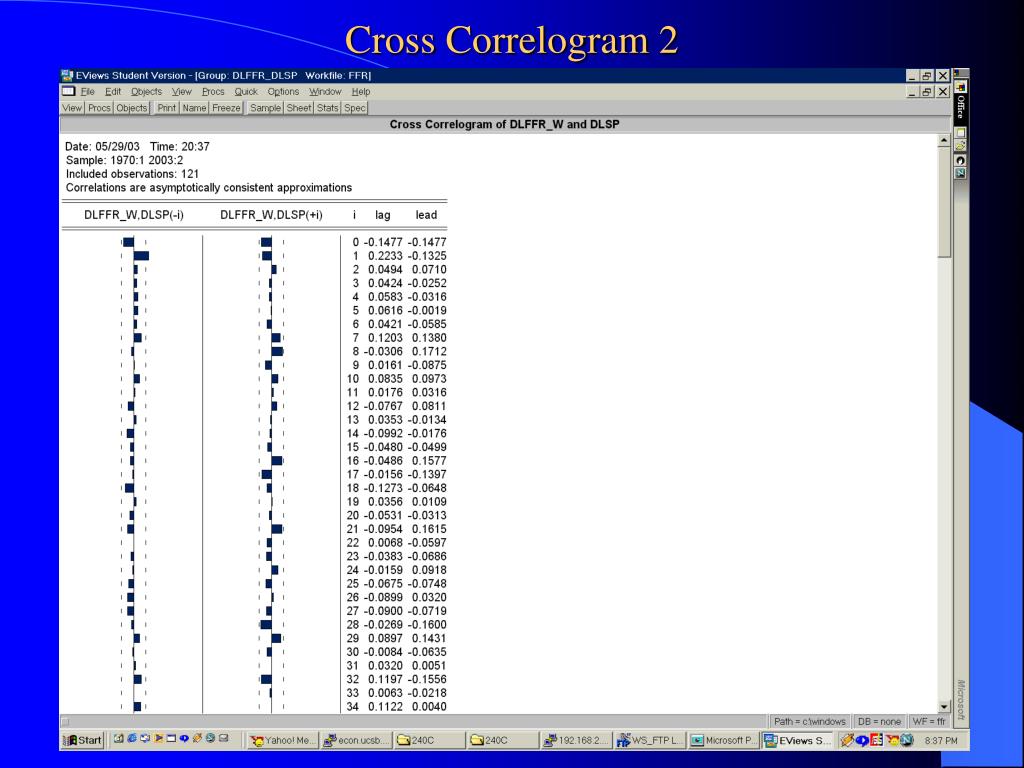Click the 'Included observations: 121' line
The height and width of the screenshot is (768, 1024).
coord(132,174)
